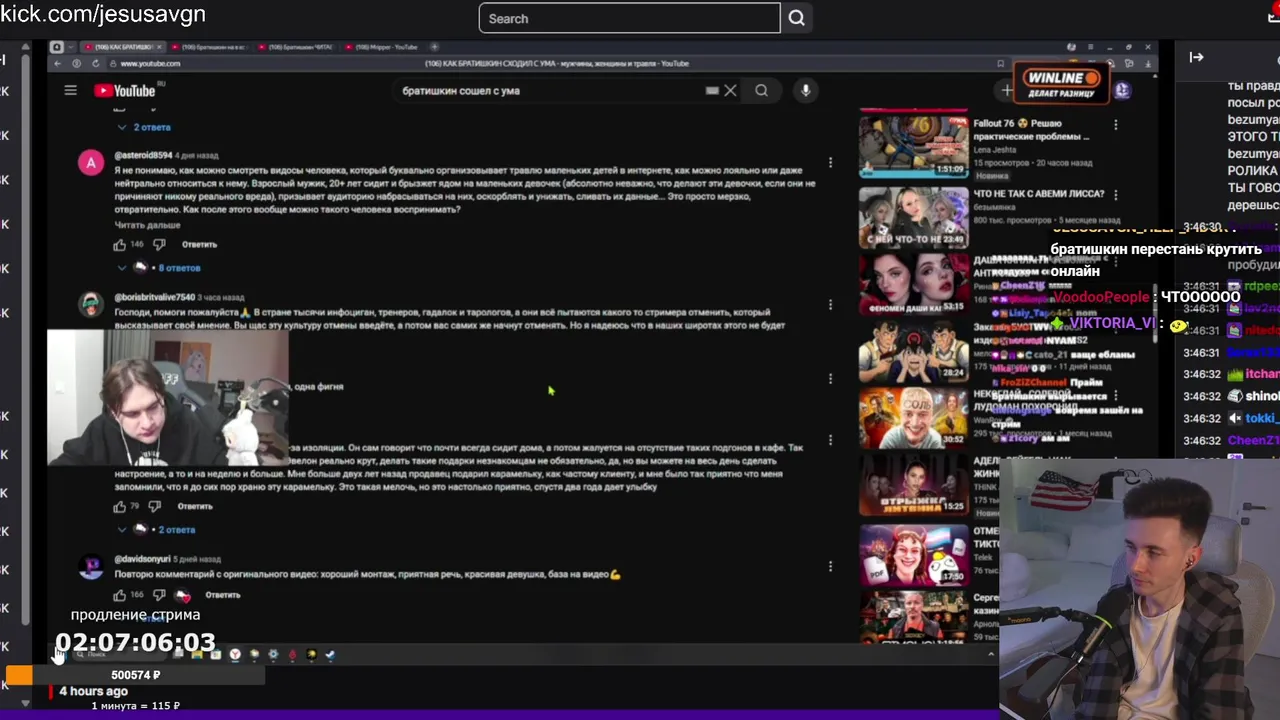Like the comment with 79 likes

(x=120, y=506)
